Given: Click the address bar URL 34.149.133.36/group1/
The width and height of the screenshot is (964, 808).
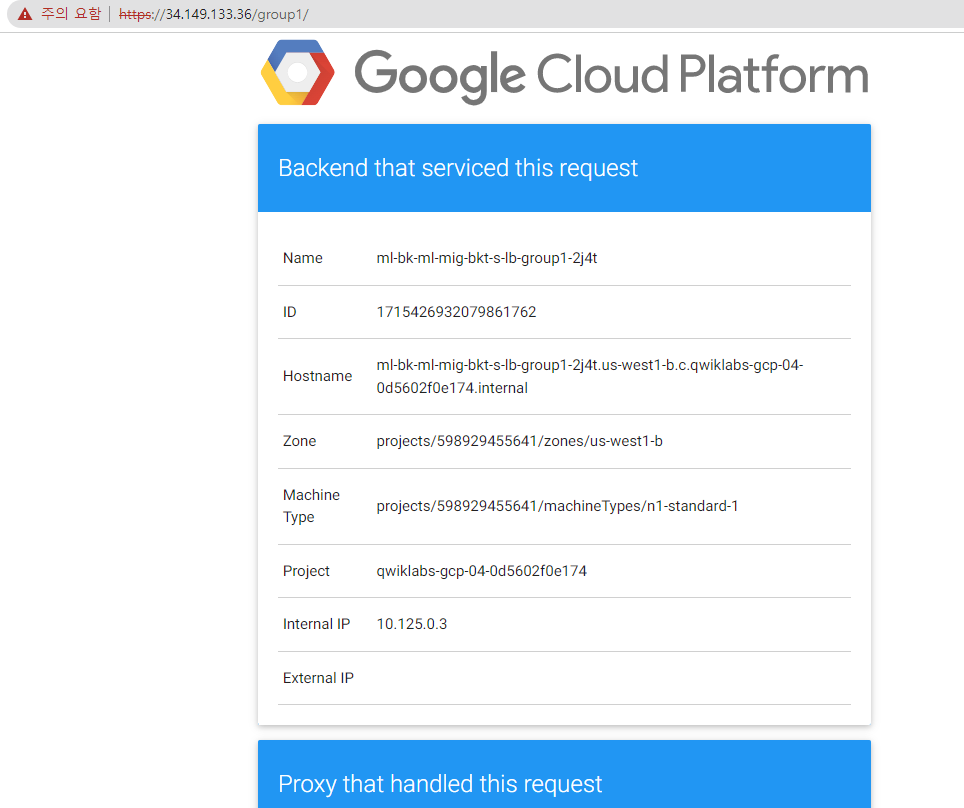Looking at the screenshot, I should 213,14.
